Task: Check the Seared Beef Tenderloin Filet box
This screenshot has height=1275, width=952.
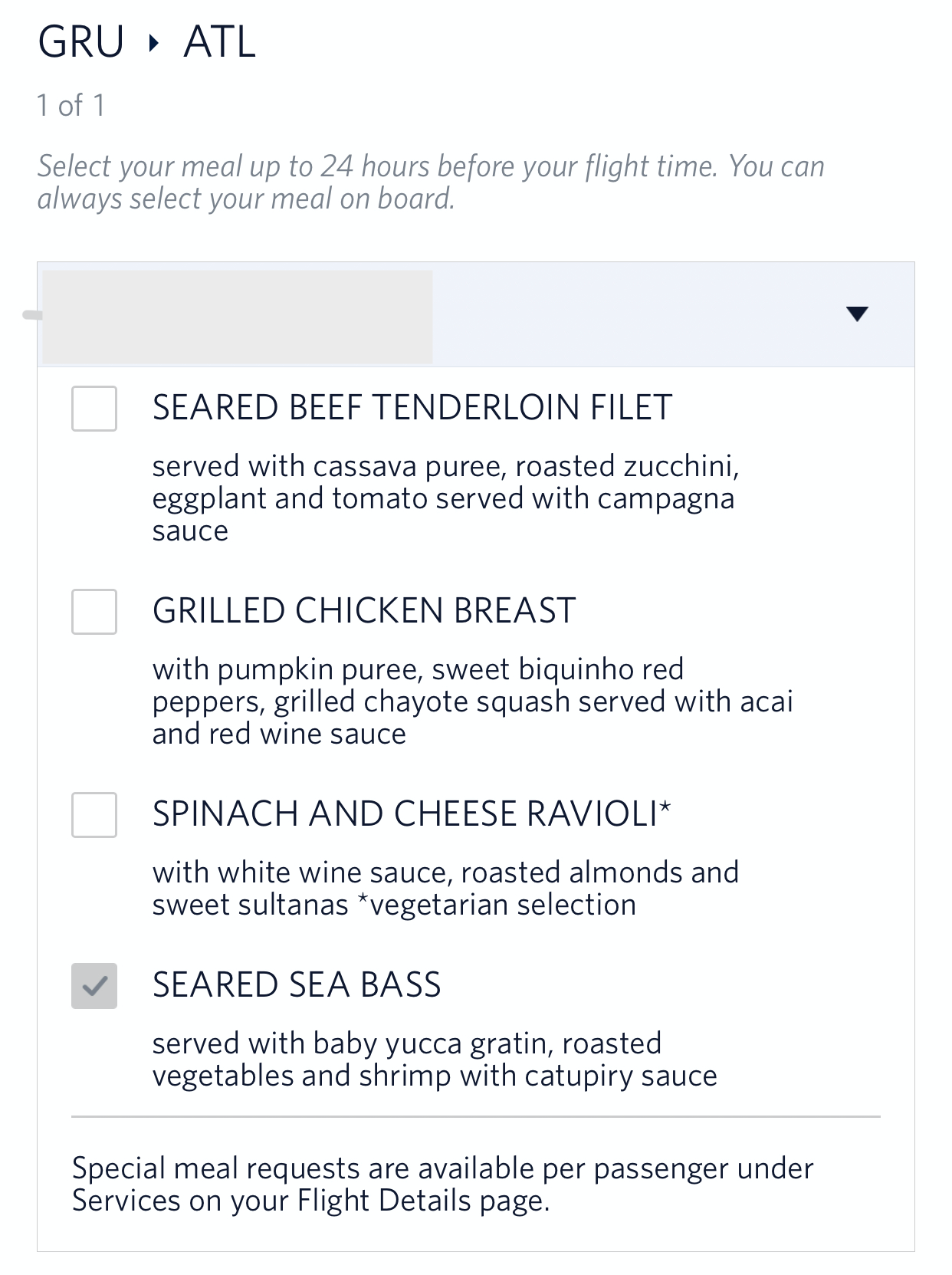Action: pos(94,409)
